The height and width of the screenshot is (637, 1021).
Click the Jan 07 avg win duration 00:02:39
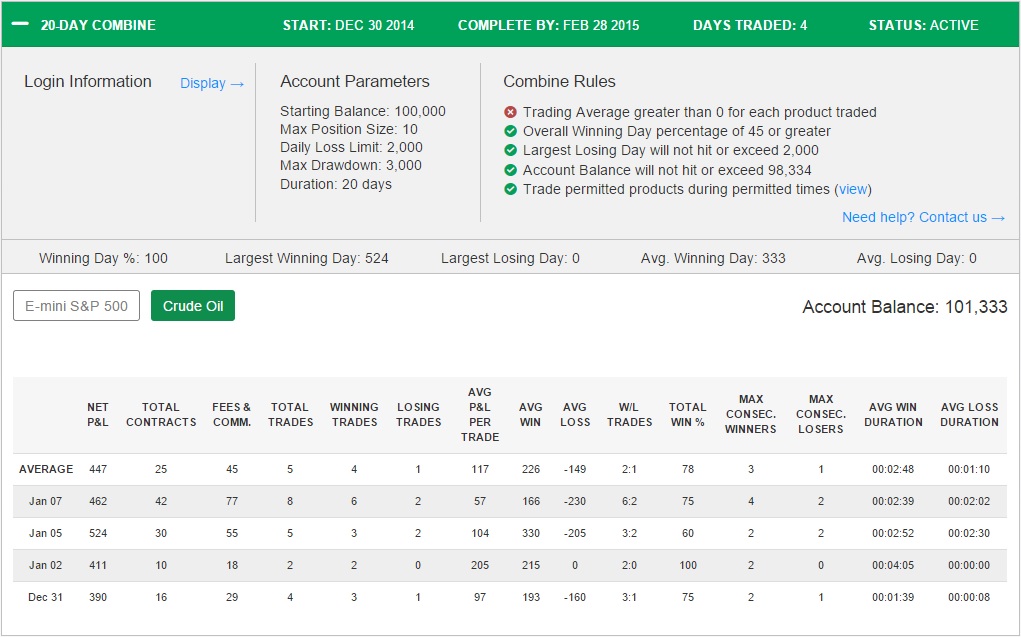pos(893,502)
